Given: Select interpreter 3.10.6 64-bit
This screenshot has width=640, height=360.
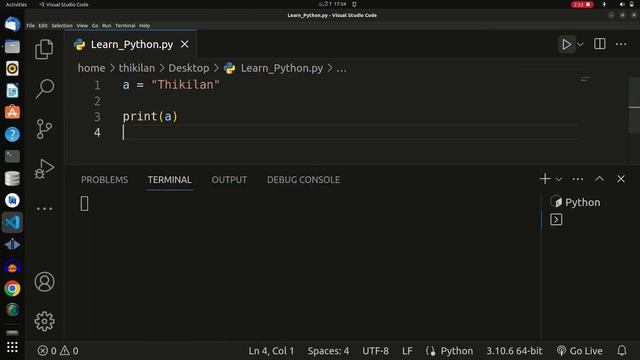Looking at the screenshot, I should click(x=514, y=351).
